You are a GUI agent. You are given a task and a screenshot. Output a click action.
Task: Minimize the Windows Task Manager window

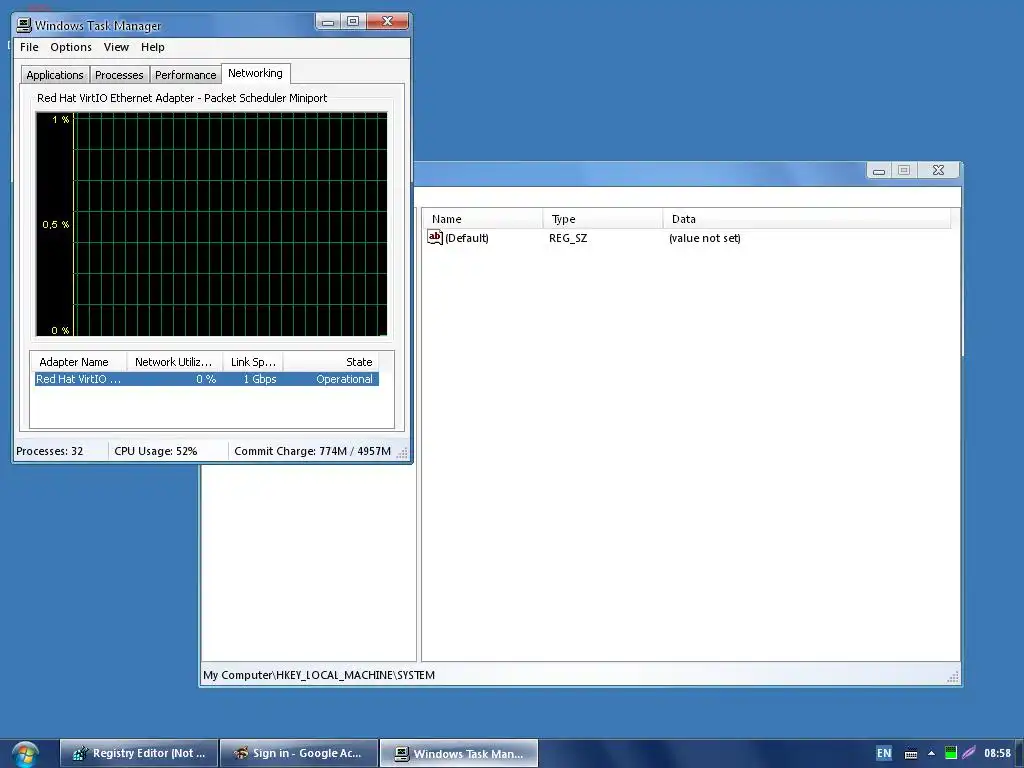coord(328,22)
